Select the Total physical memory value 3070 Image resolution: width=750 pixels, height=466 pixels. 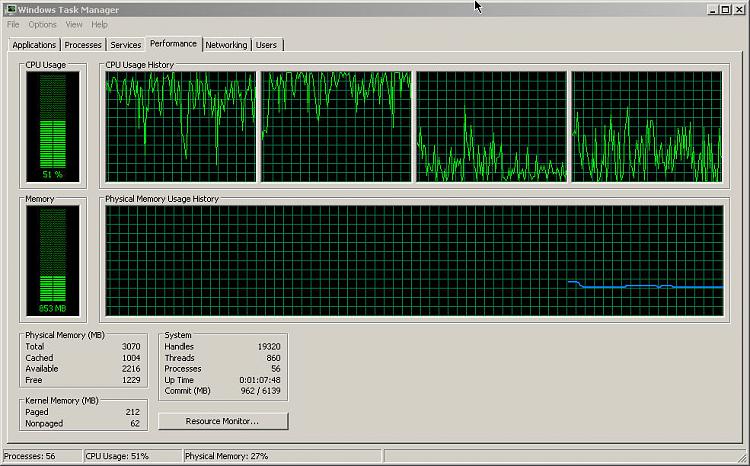coord(131,346)
